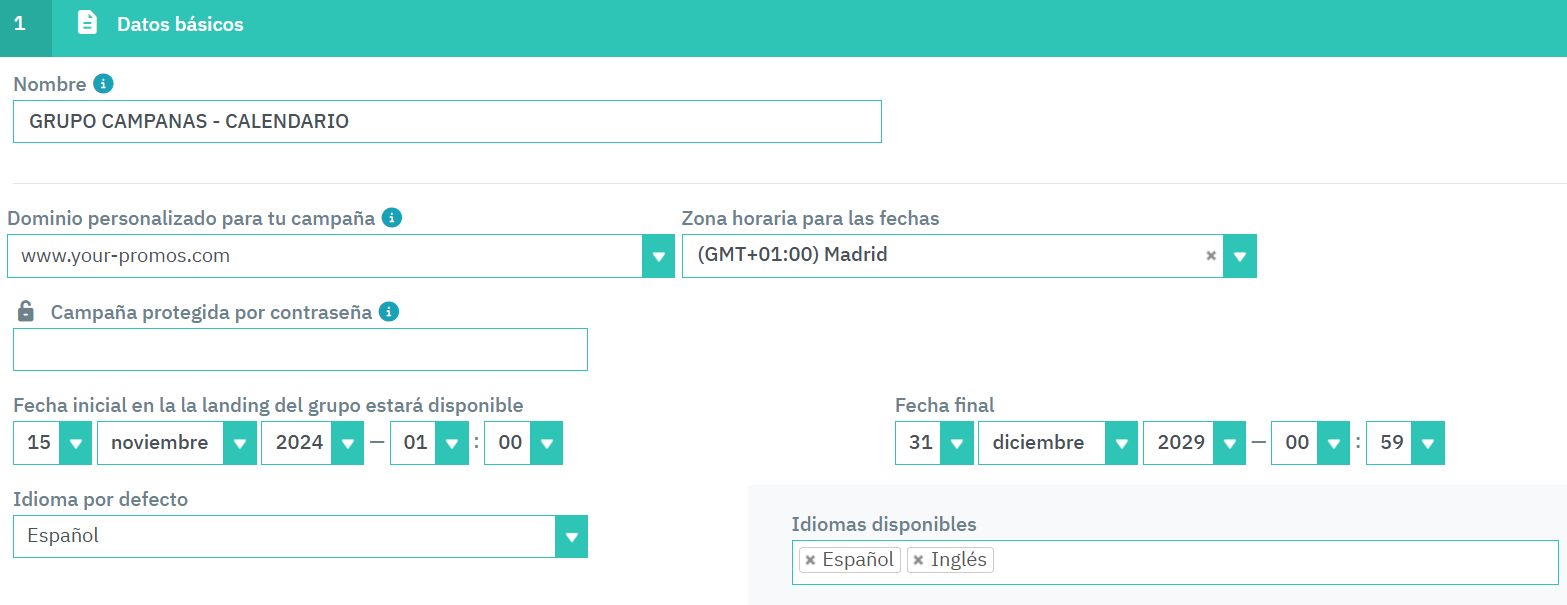Open the start month noviembre dropdown
Screen dimensions: 1567x605
click(x=240, y=443)
